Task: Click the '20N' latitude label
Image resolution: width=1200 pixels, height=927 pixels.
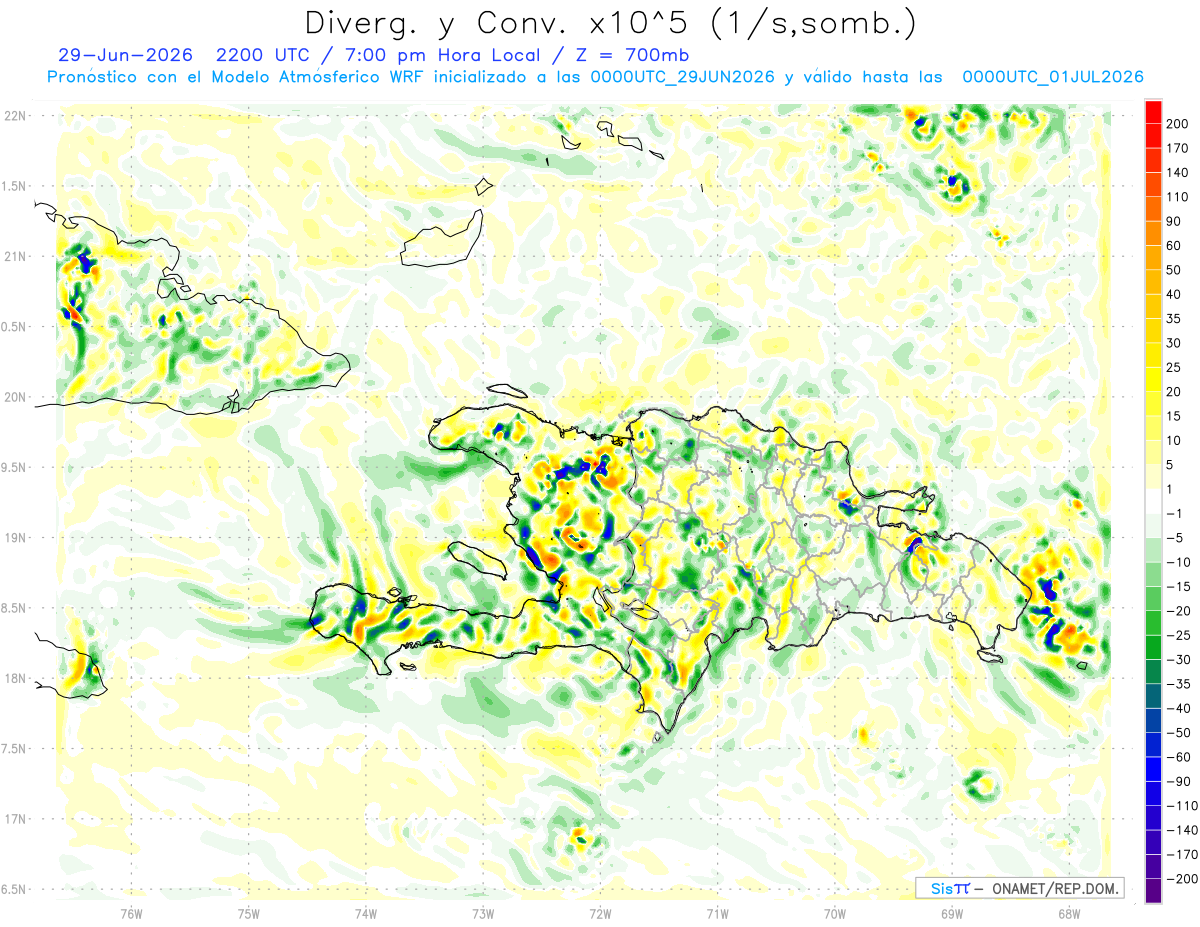Action: pos(16,397)
